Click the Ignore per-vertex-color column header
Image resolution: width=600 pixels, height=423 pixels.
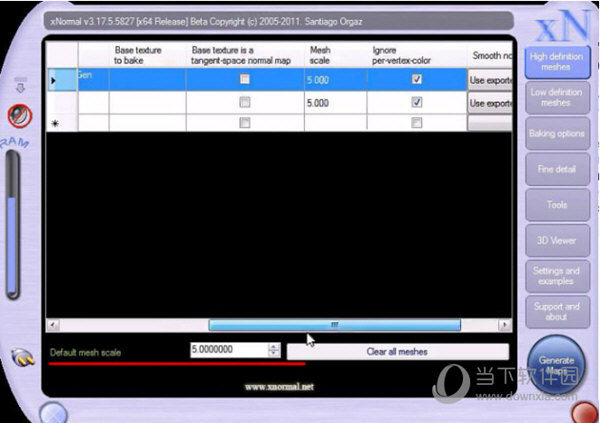(x=417, y=55)
